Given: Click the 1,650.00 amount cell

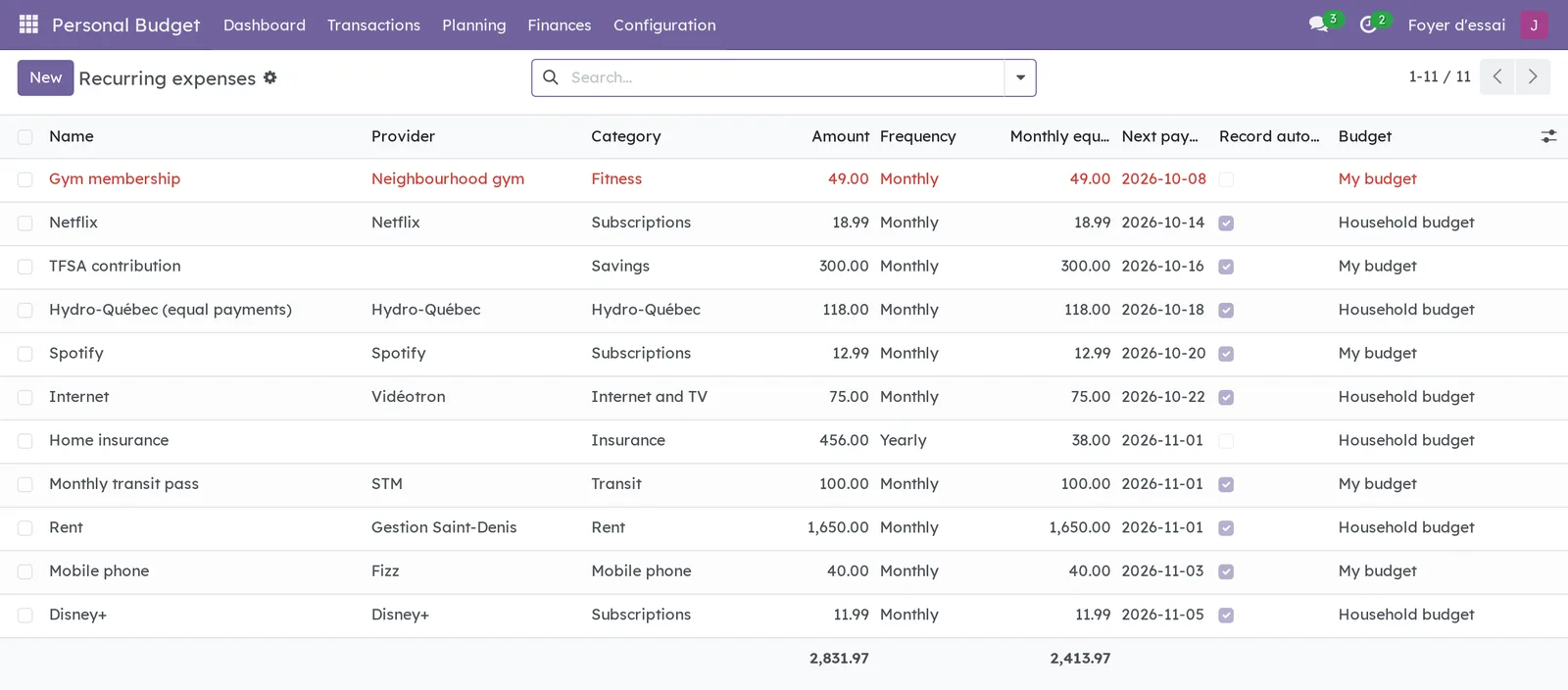Looking at the screenshot, I should point(838,527).
